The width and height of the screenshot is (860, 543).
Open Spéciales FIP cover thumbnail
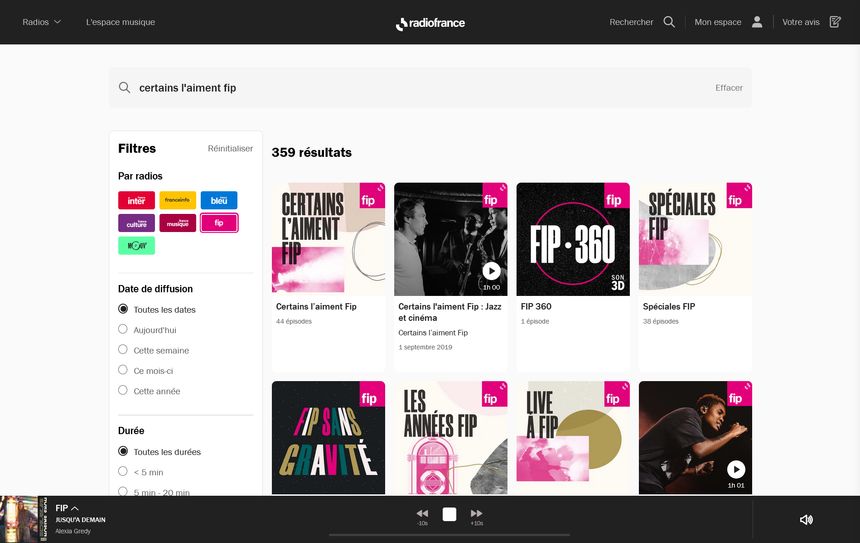point(695,239)
